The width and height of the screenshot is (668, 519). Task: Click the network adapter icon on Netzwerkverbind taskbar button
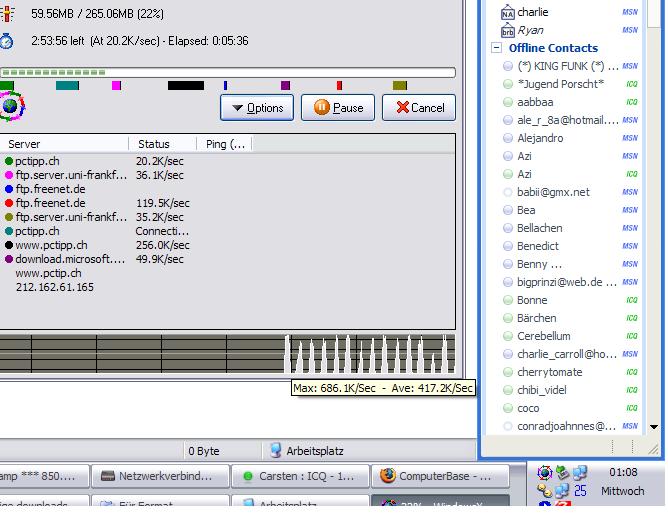(108, 476)
